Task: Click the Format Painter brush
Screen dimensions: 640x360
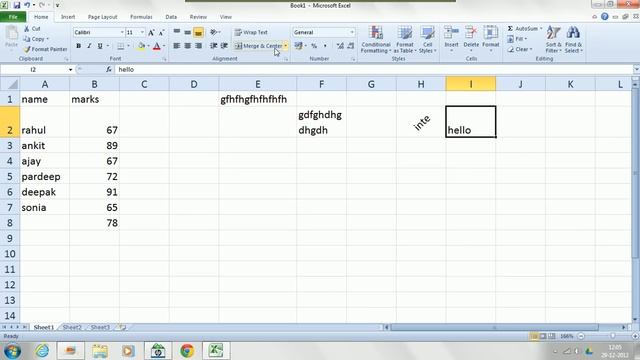Action: (x=27, y=49)
